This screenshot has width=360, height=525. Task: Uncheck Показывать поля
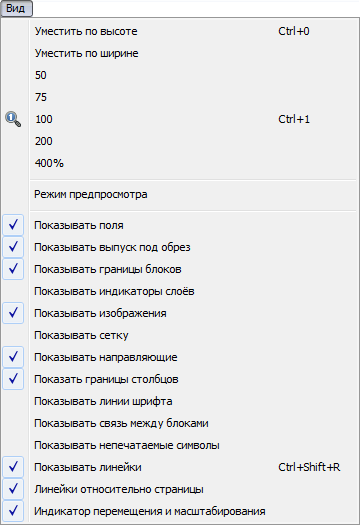[x=179, y=225]
